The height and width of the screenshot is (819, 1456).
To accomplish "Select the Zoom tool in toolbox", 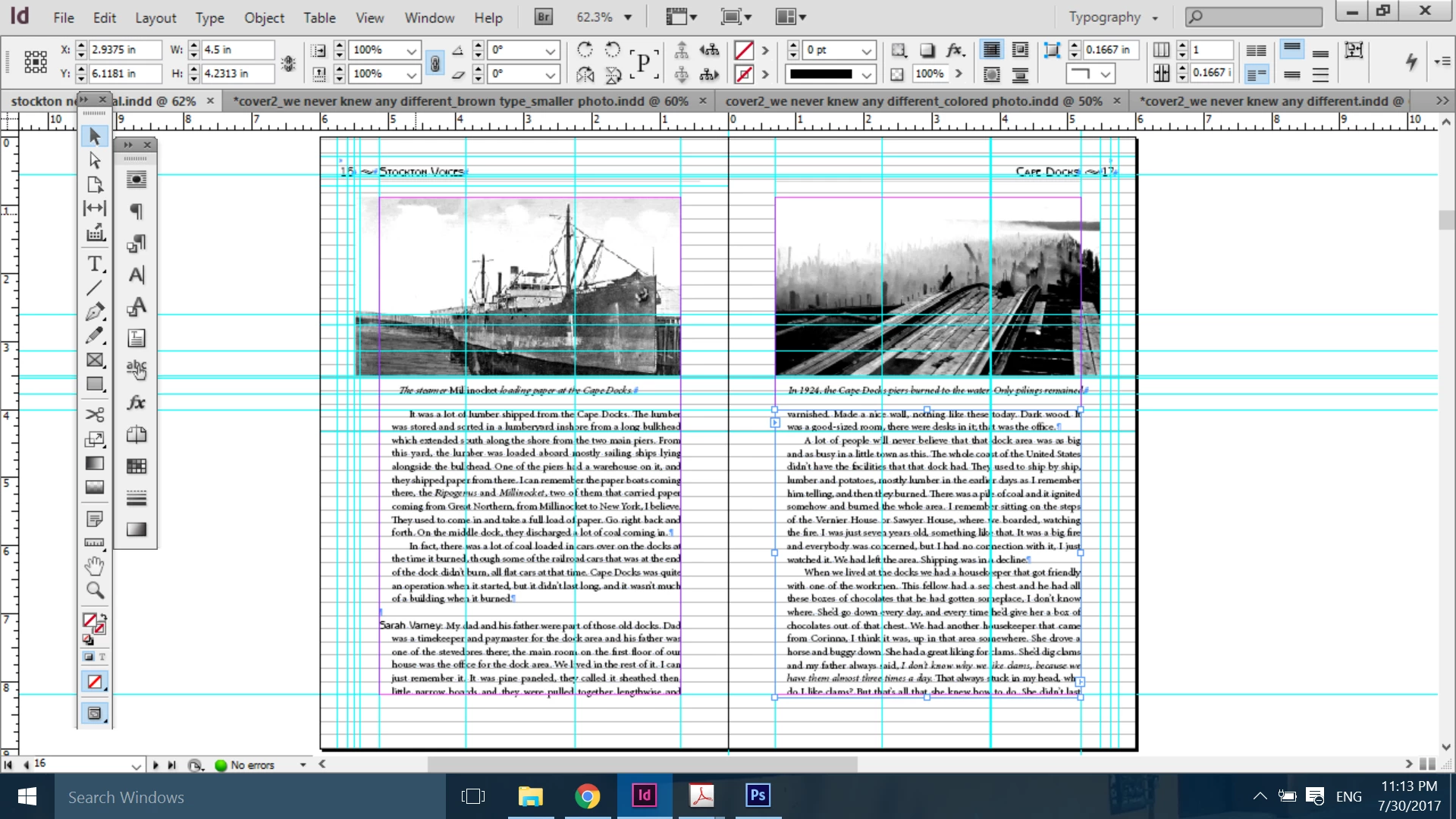I will tap(94, 590).
